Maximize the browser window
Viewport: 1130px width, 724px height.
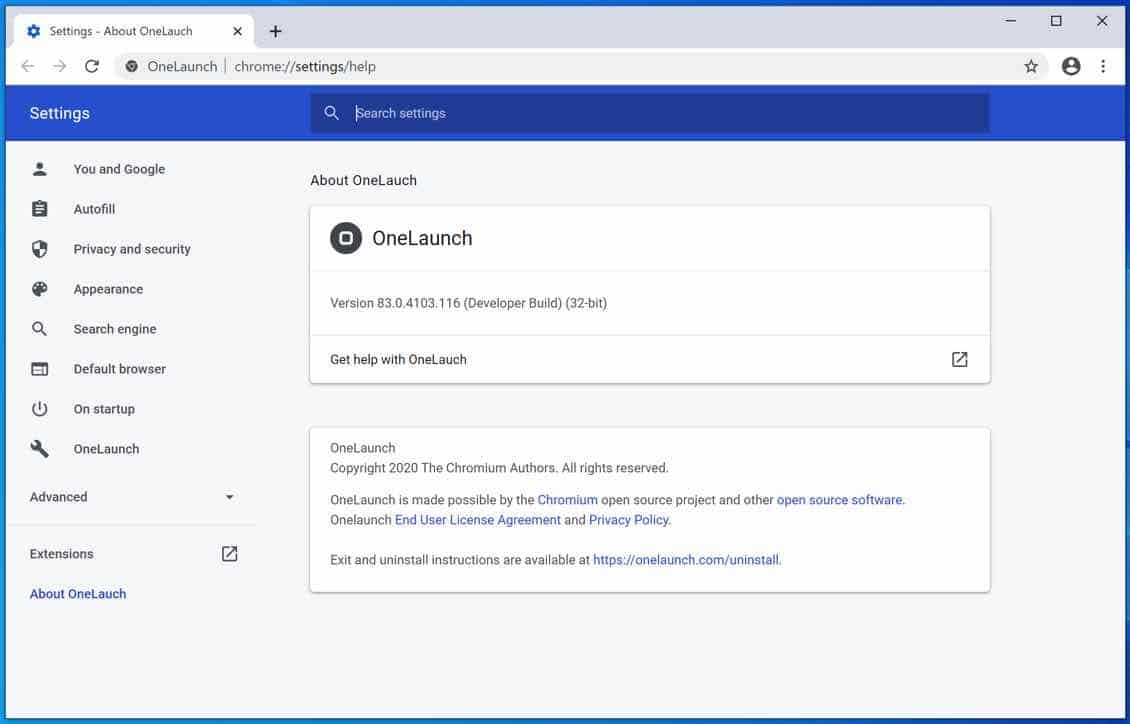click(1056, 21)
